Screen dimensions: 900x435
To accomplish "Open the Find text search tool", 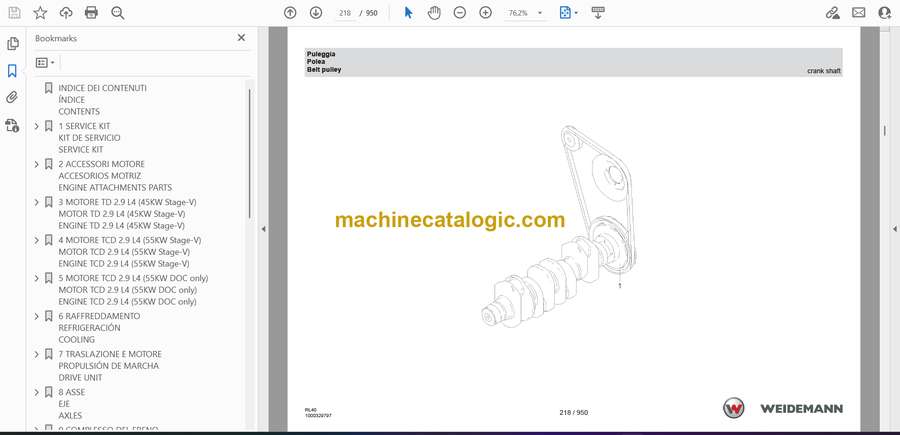I will point(118,13).
